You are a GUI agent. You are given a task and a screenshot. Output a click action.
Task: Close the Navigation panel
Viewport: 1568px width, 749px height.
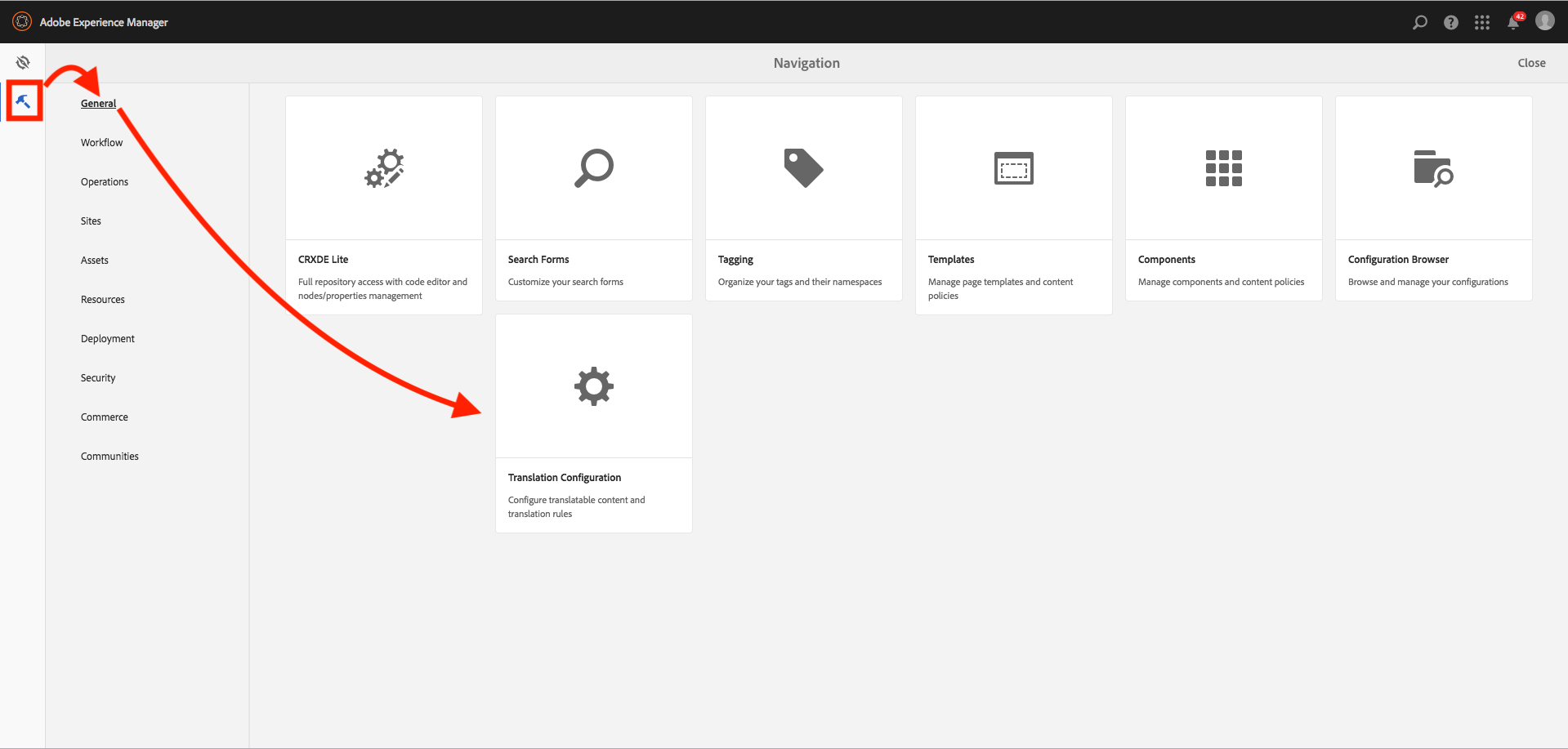click(1531, 63)
